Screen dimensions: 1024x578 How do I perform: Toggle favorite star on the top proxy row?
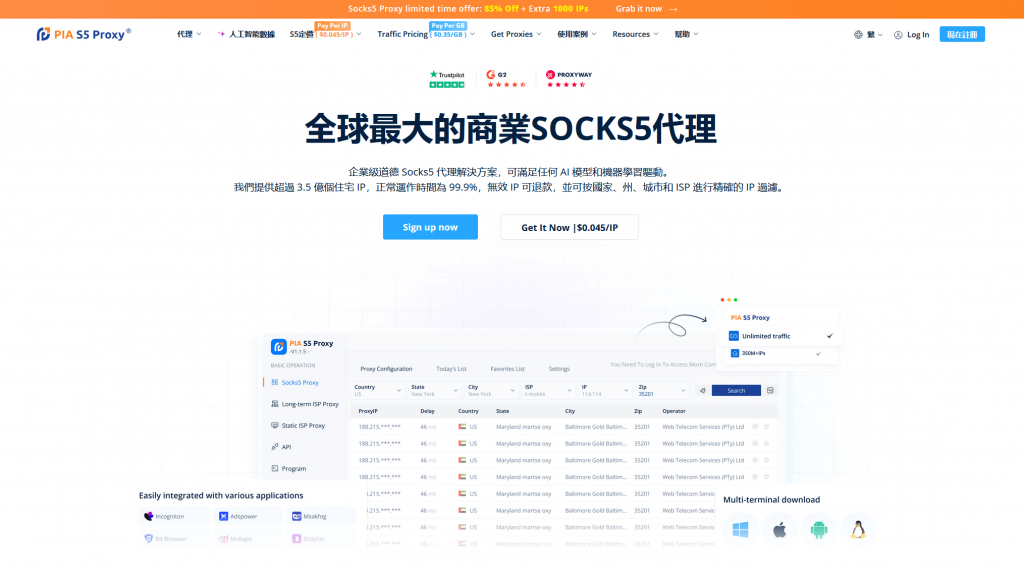click(x=767, y=426)
